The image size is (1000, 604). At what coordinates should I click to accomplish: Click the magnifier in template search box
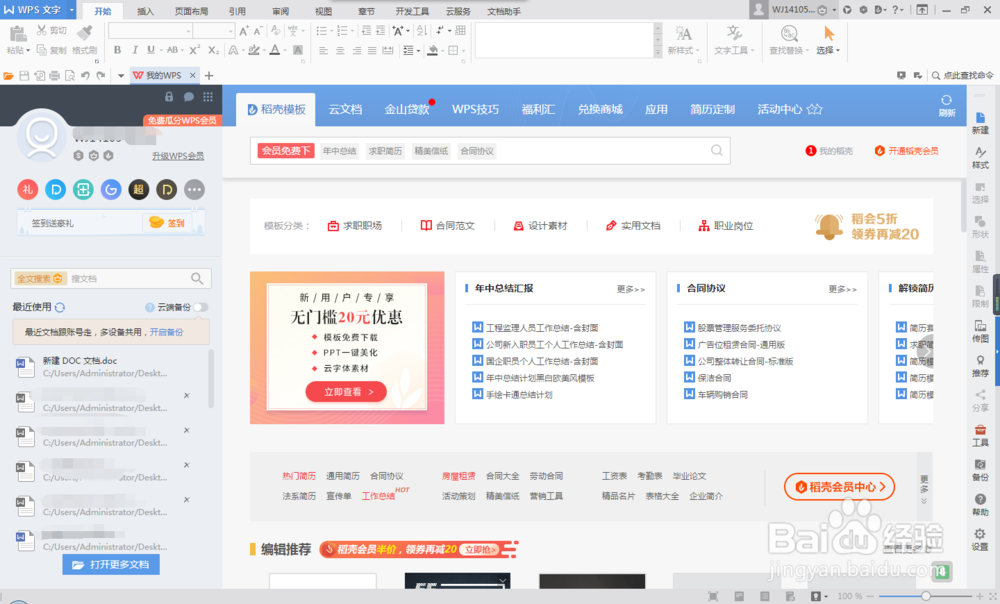coord(717,151)
